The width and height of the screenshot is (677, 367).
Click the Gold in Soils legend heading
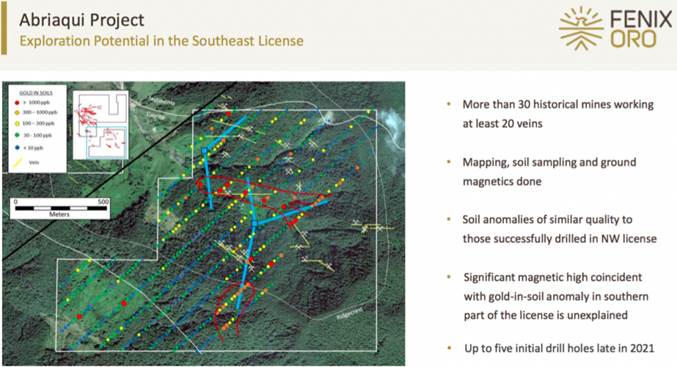tap(36, 93)
